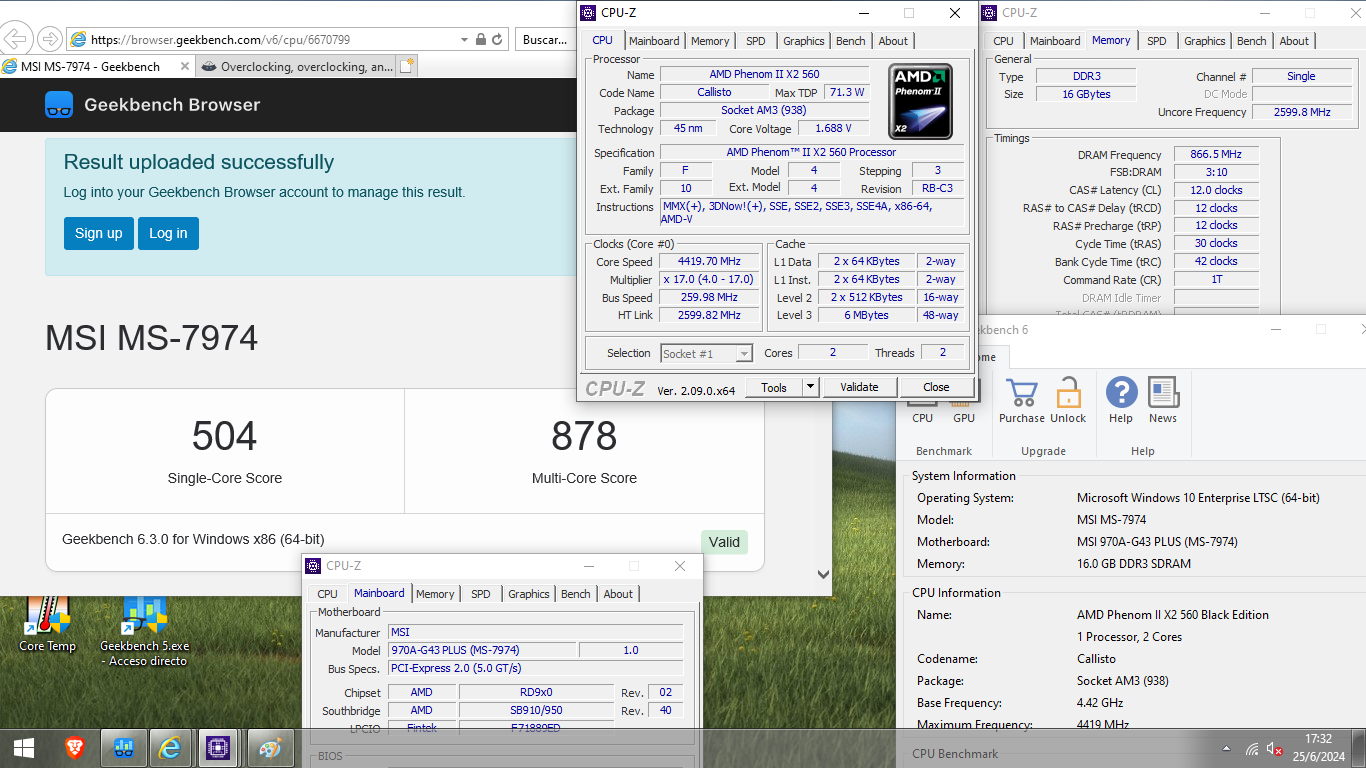Open the Bench tab in front CPU-Z window
The width and height of the screenshot is (1366, 768).
coord(851,41)
